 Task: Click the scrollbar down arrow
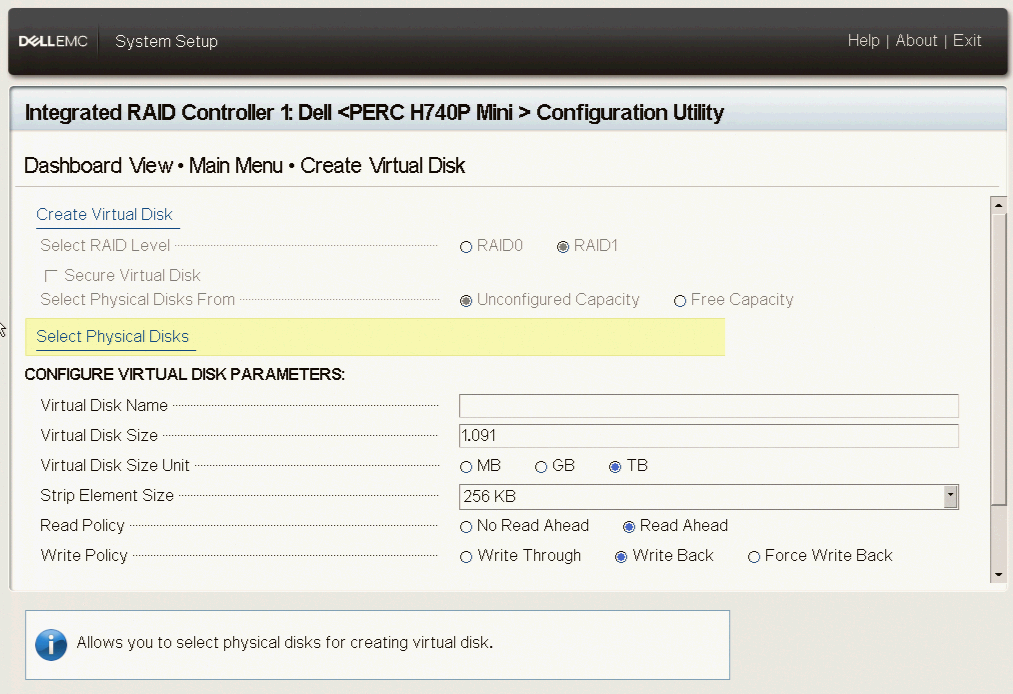pyautogui.click(x=997, y=574)
